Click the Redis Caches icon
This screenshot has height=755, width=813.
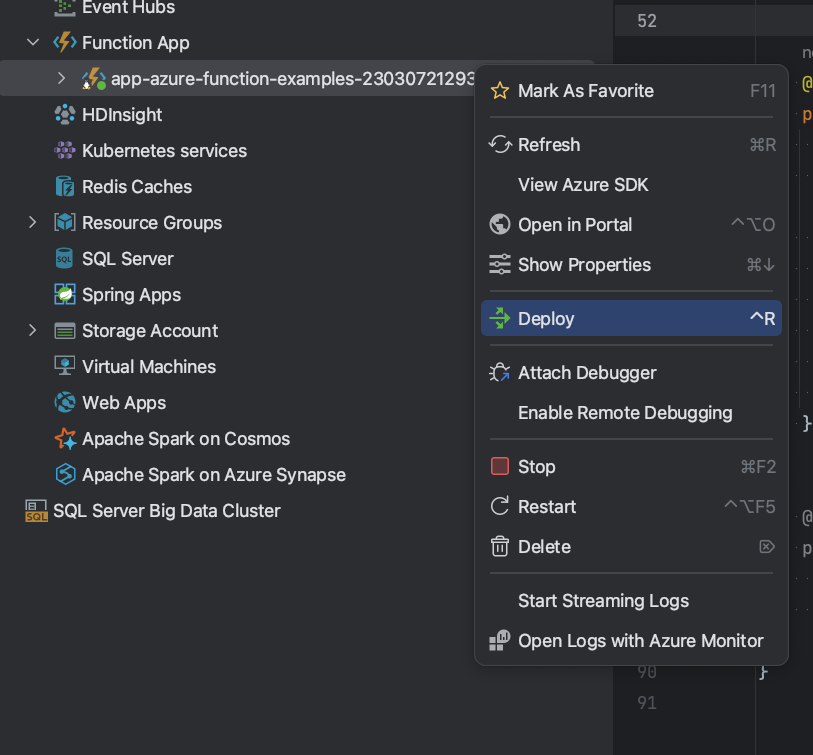[64, 186]
